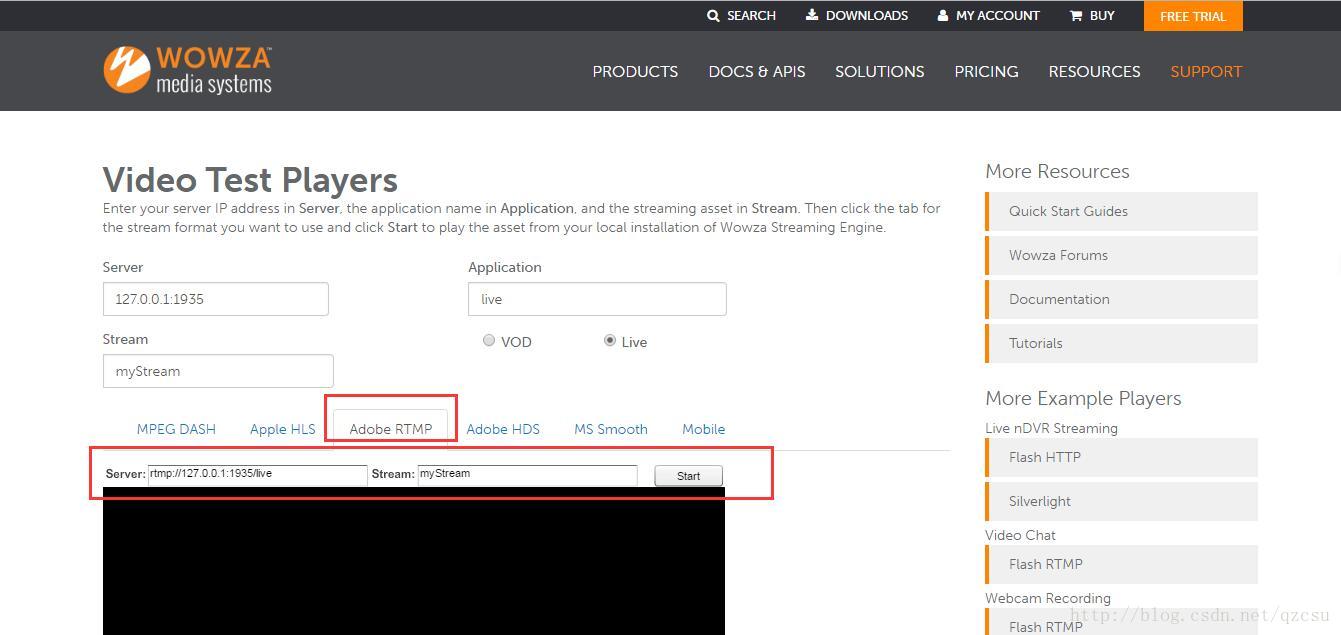Click the black video player area
Viewport: 1341px width, 635px height.
414,561
